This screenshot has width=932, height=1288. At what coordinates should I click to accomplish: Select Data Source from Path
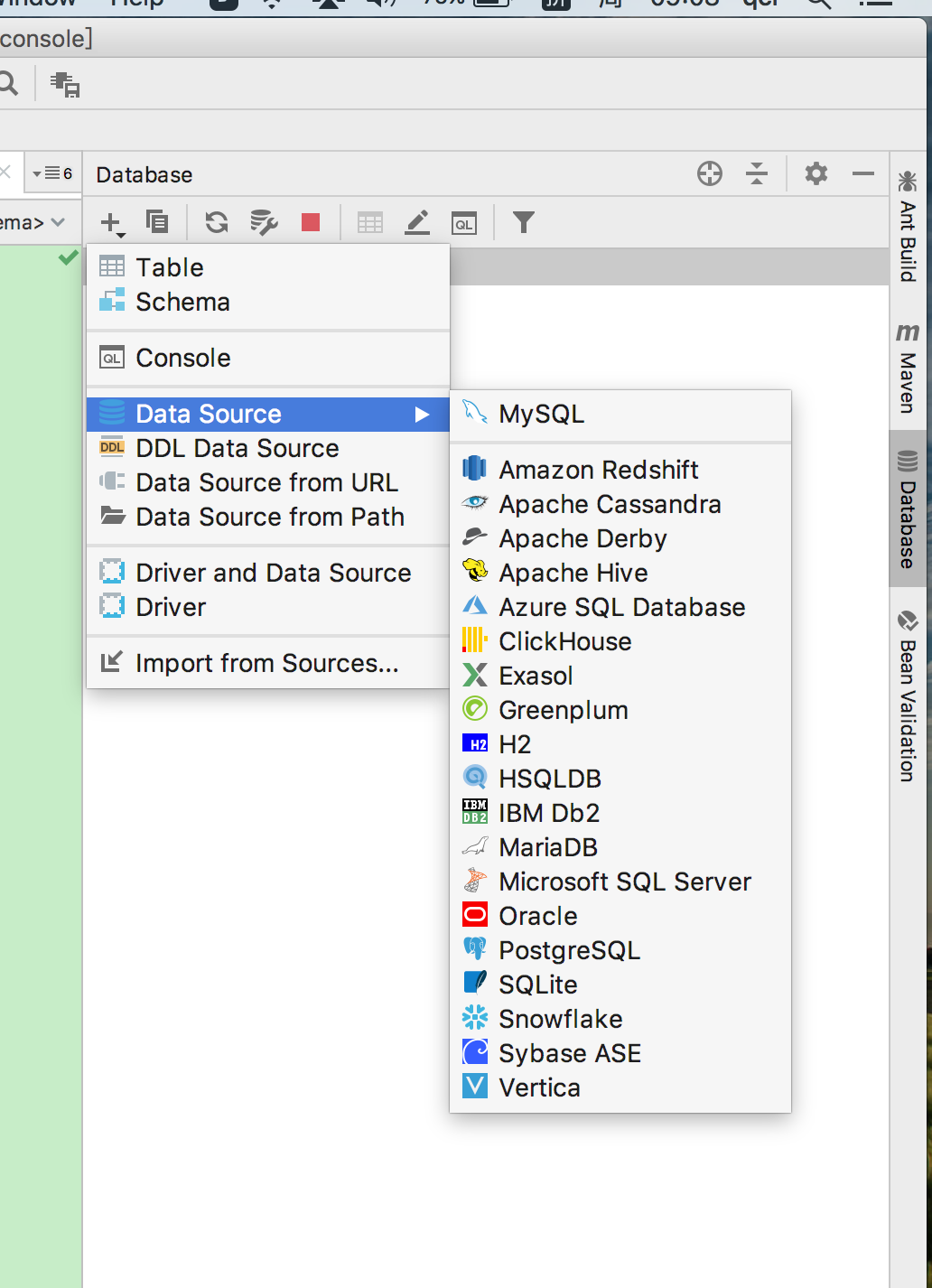(268, 517)
